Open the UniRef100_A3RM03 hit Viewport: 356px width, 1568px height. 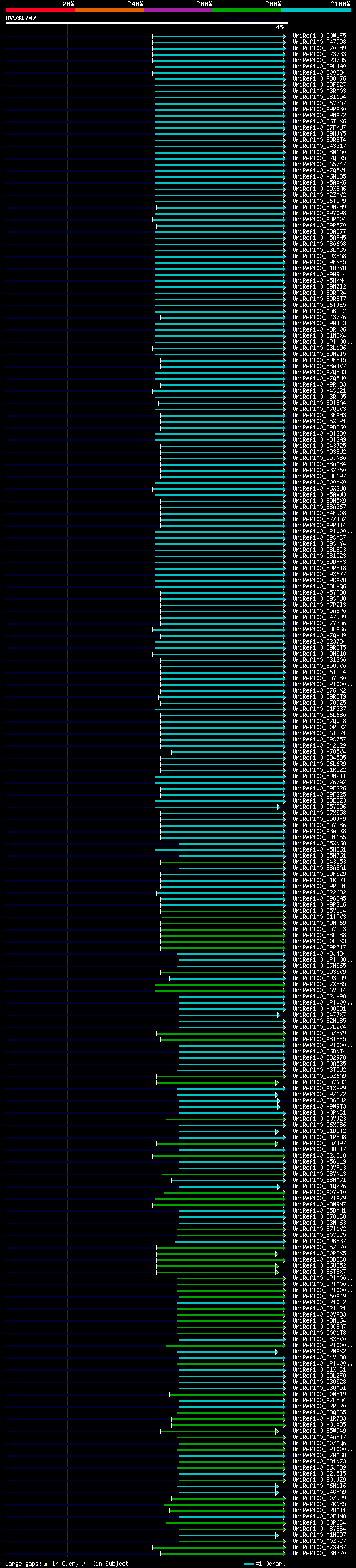point(319,91)
